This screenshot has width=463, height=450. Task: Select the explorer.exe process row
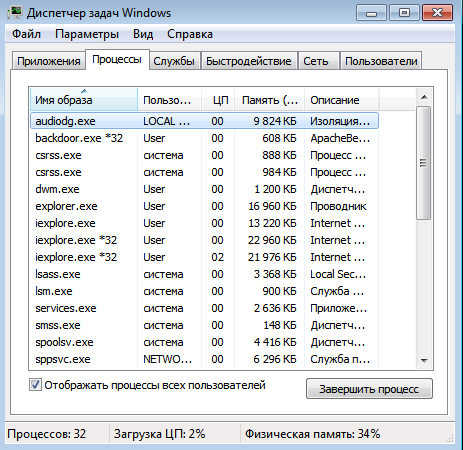coord(204,206)
